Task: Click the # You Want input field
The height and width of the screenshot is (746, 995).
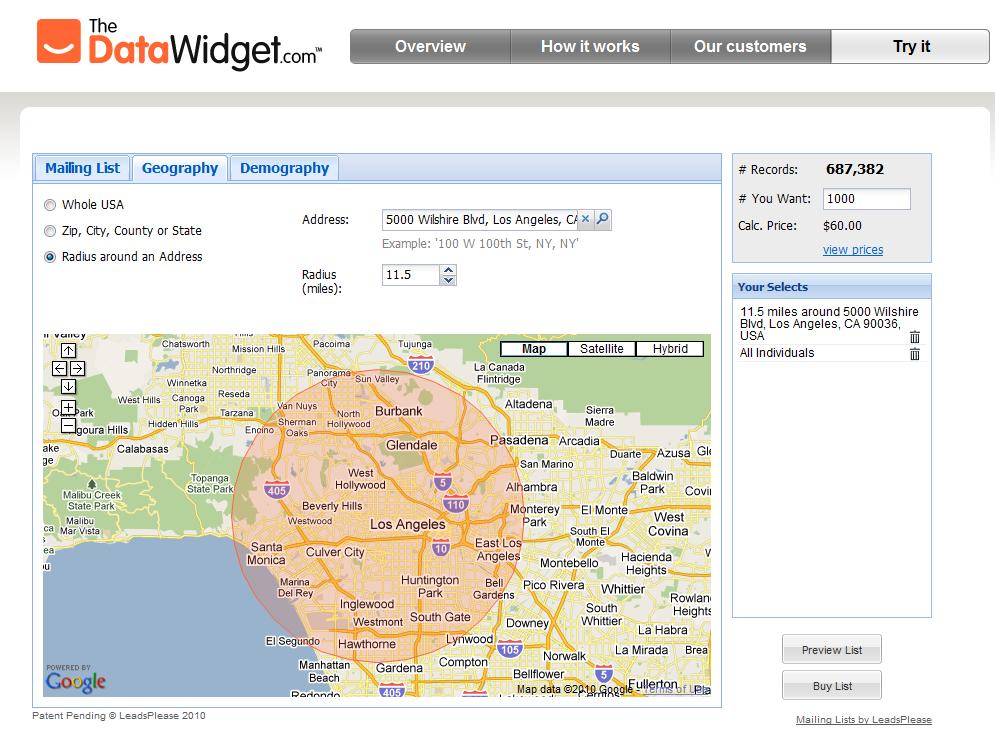Action: [866, 199]
